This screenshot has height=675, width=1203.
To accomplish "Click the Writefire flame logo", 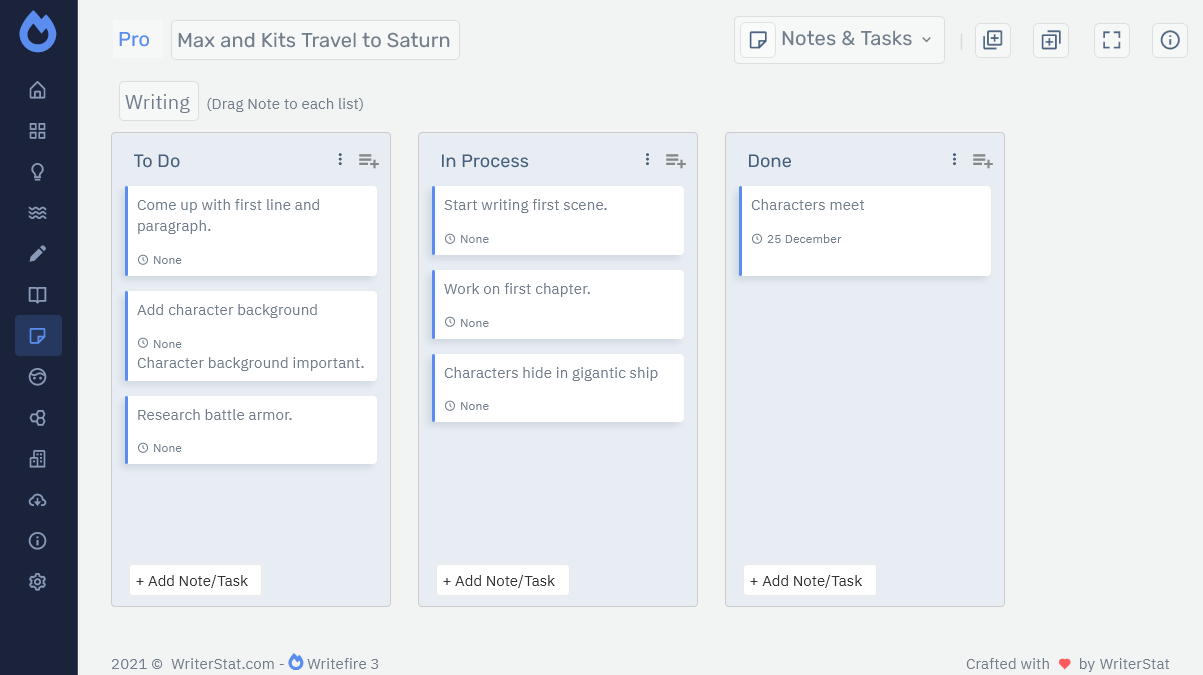I will tap(38, 31).
